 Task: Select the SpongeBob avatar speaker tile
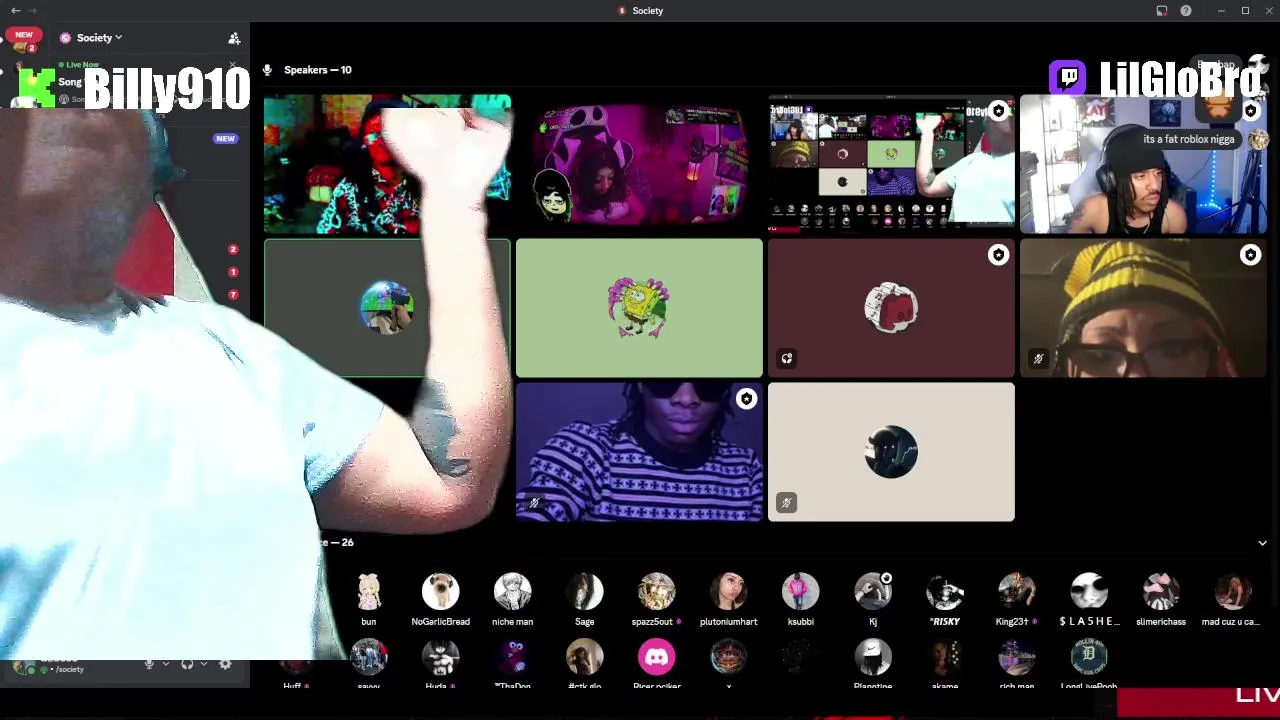[639, 308]
